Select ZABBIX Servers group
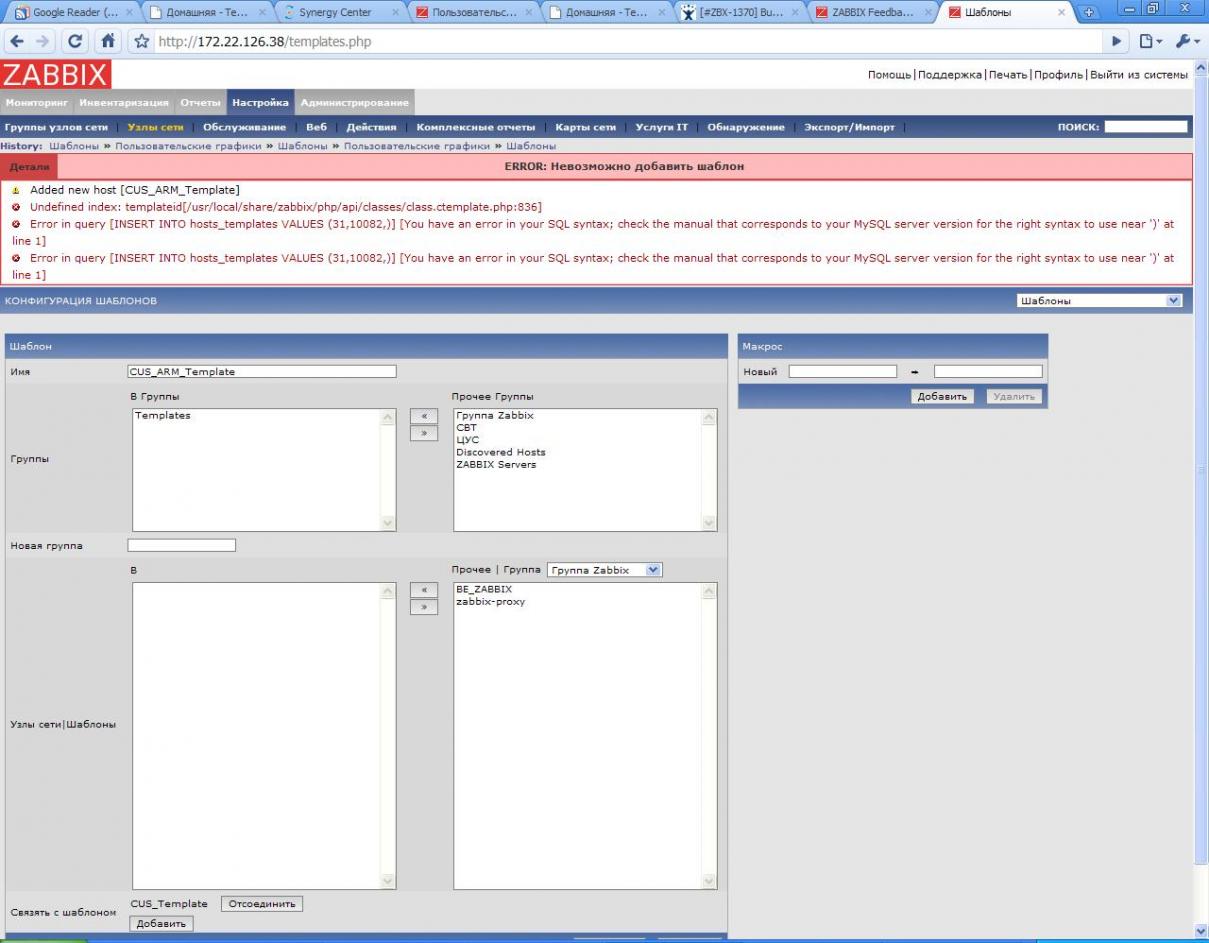 pos(496,464)
